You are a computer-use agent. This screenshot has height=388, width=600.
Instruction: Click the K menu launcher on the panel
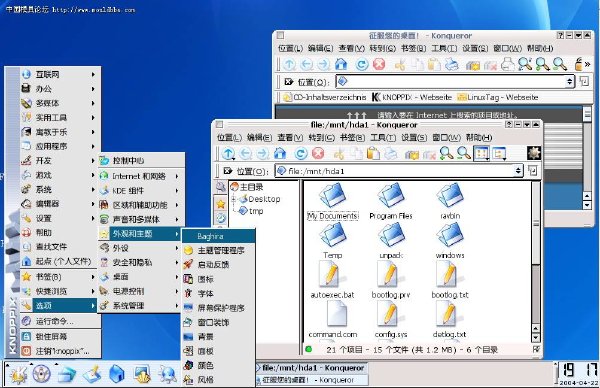[18, 374]
